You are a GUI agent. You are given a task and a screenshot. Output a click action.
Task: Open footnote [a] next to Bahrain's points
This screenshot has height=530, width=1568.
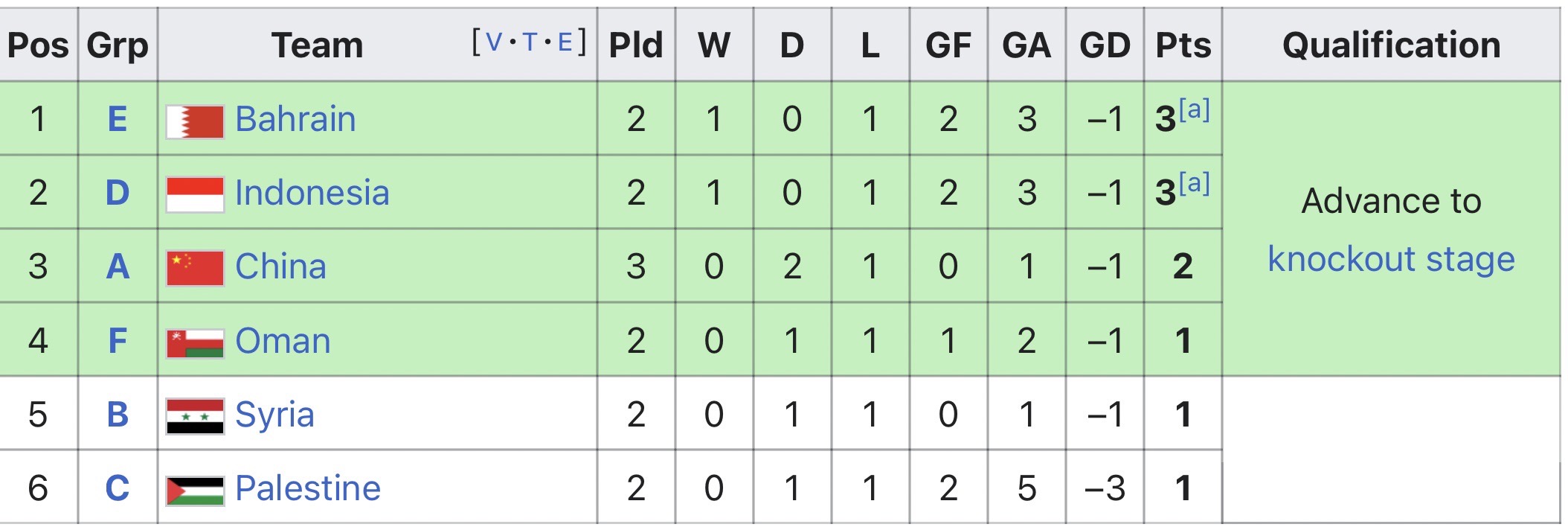(1195, 109)
